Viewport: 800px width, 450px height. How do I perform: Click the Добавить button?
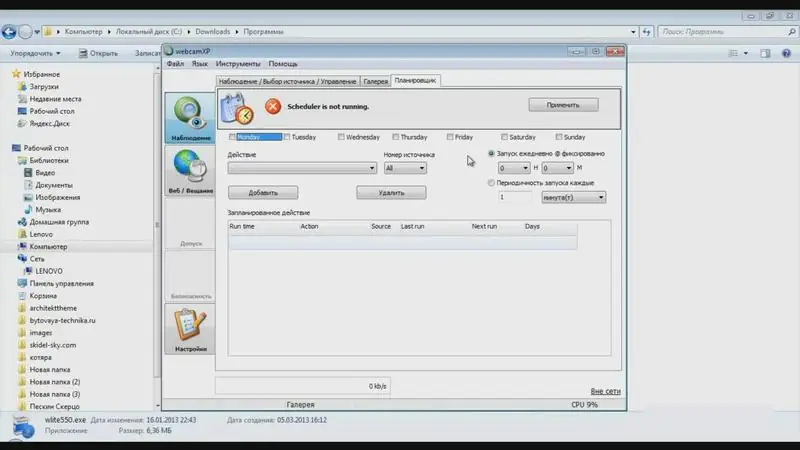tap(263, 193)
